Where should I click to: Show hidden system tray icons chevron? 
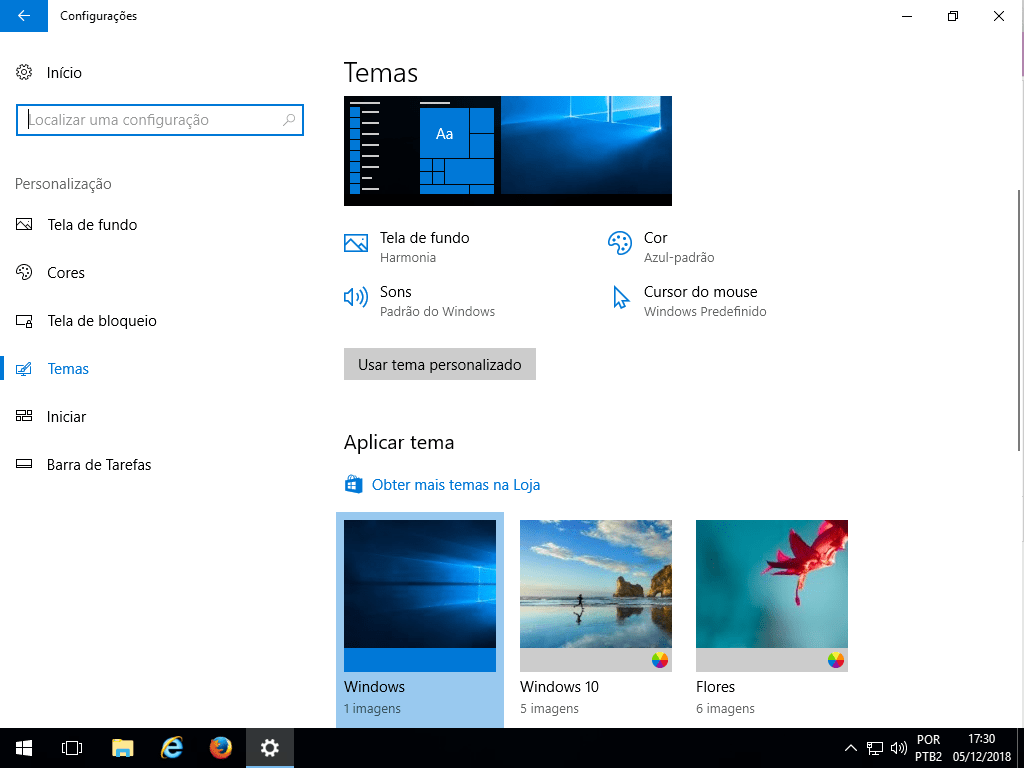[851, 747]
